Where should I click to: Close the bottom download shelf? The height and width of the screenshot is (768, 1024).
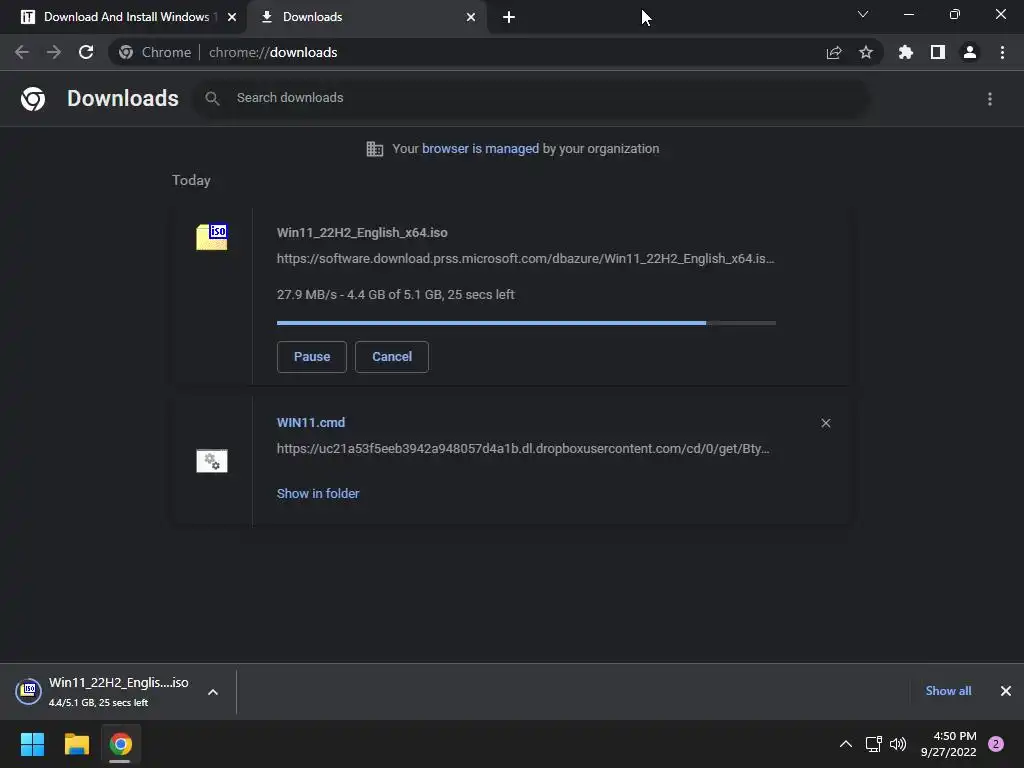tap(1006, 691)
